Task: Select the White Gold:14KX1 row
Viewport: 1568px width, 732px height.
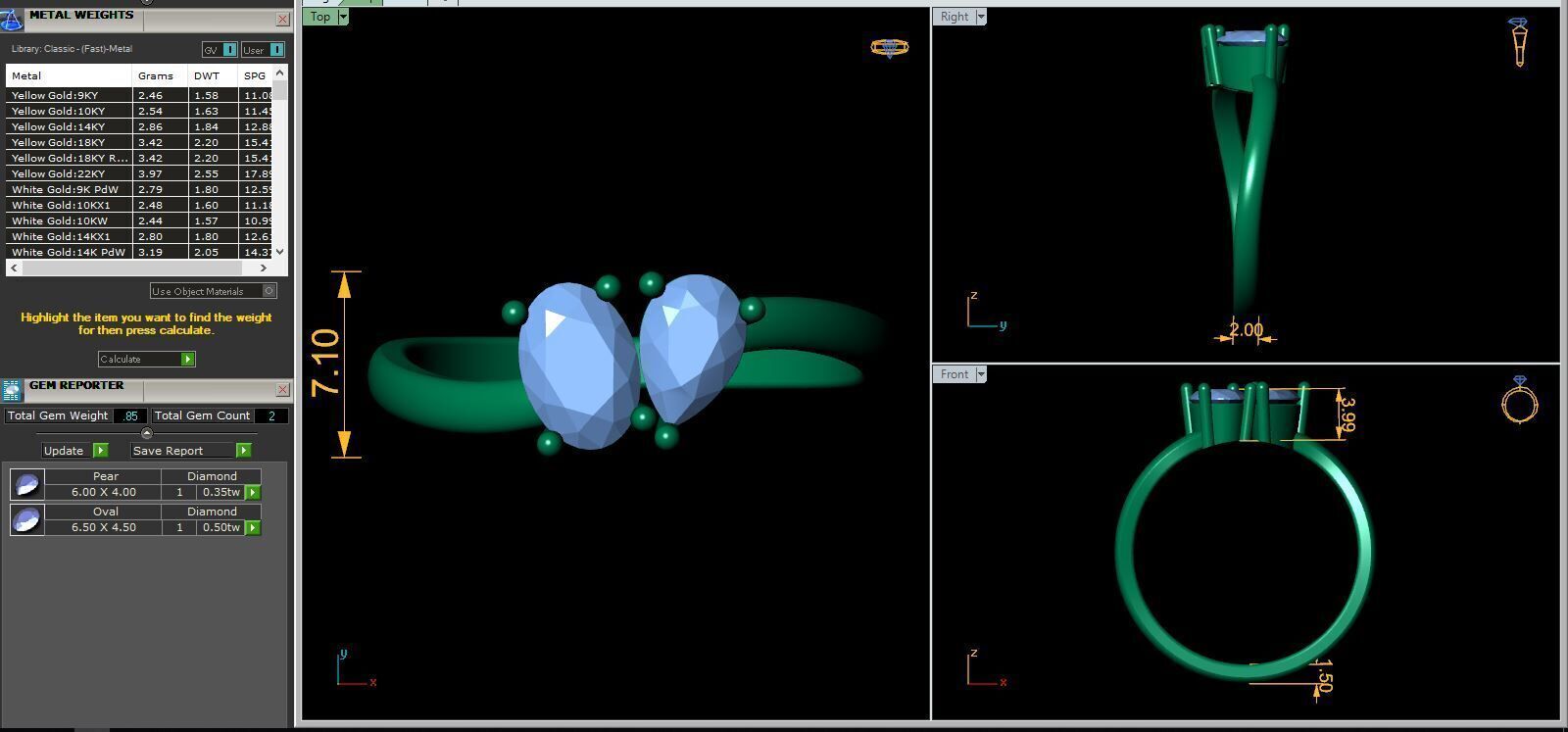Action: pos(139,236)
